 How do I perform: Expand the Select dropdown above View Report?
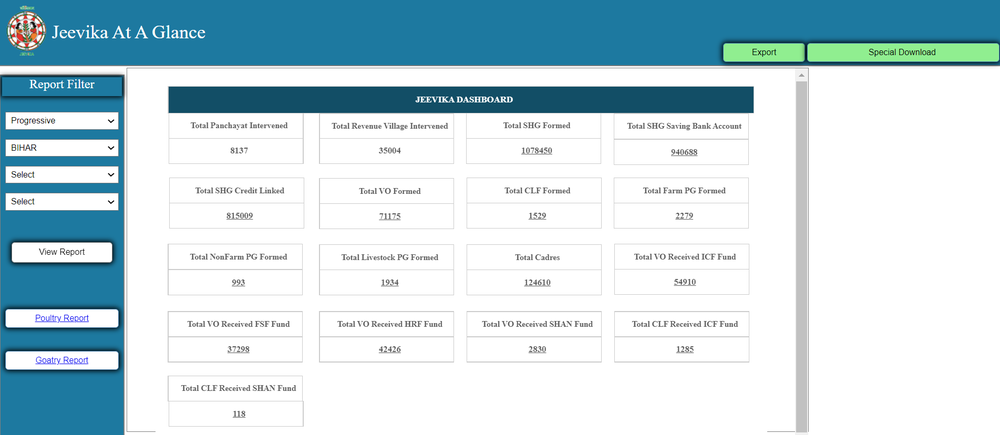[62, 202]
